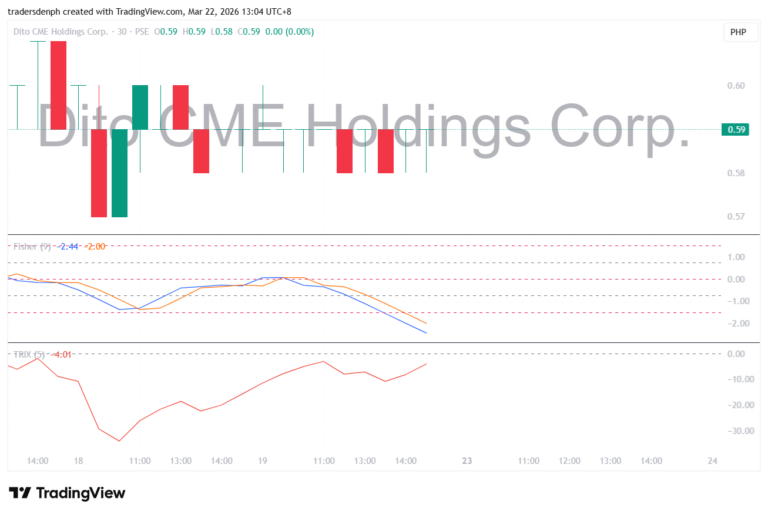
Task: Click the first large red candle at top
Action: pyautogui.click(x=58, y=85)
